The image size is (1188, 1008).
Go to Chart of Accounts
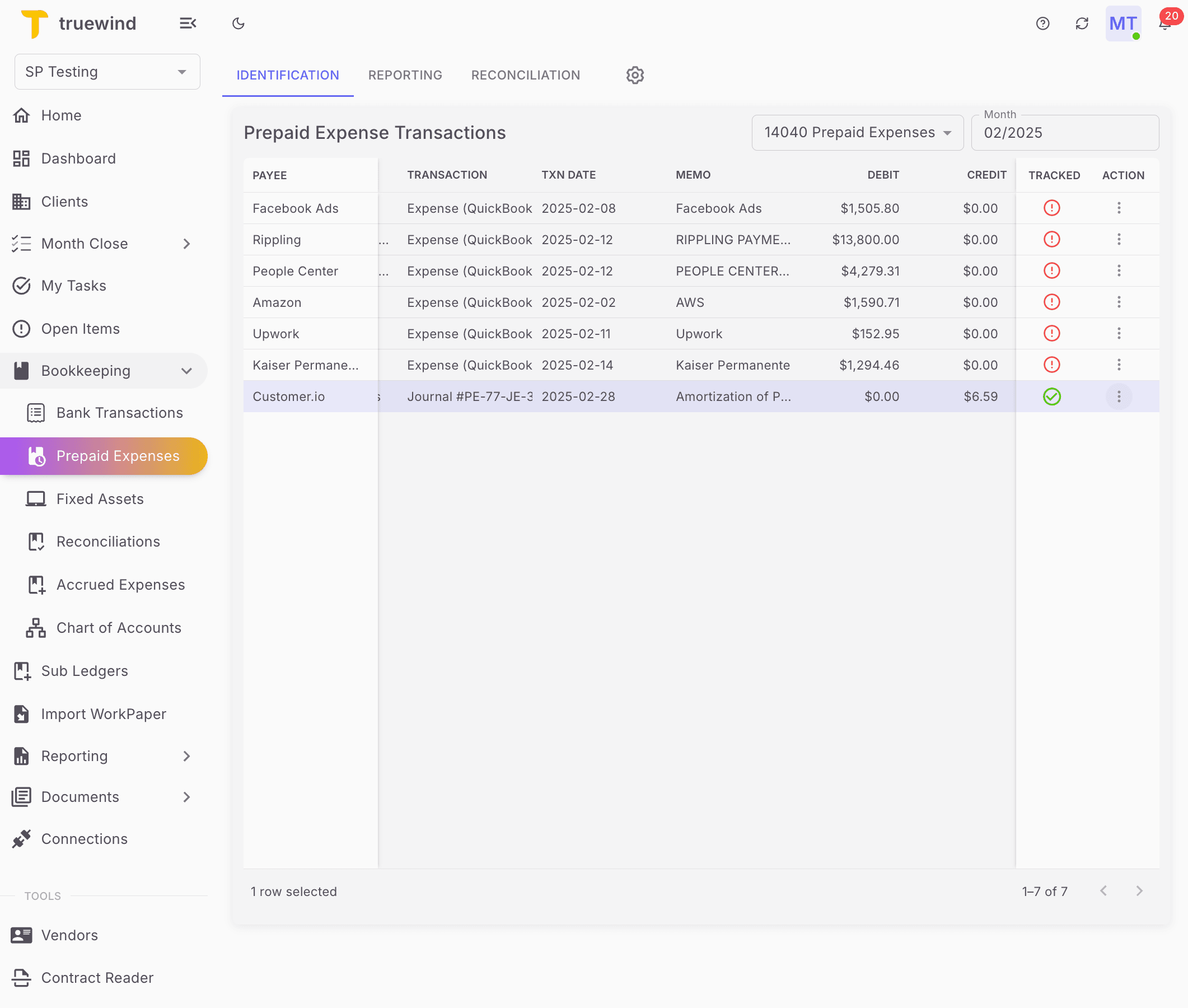tap(118, 627)
